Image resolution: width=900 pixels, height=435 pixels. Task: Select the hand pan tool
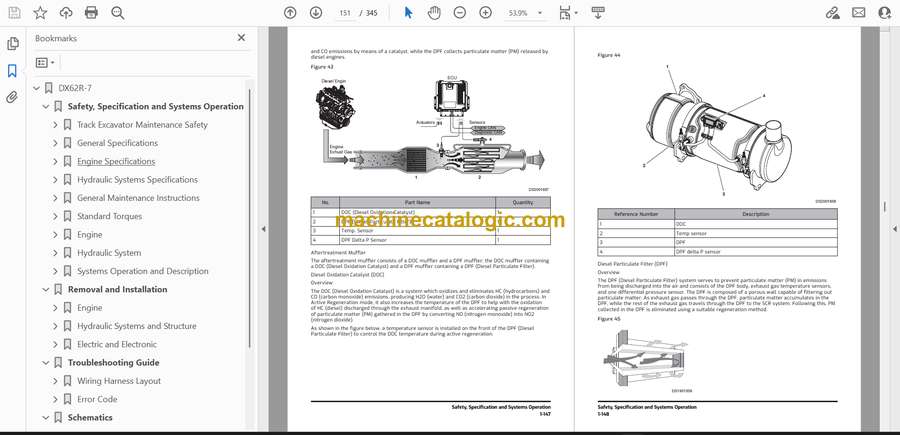pos(435,13)
